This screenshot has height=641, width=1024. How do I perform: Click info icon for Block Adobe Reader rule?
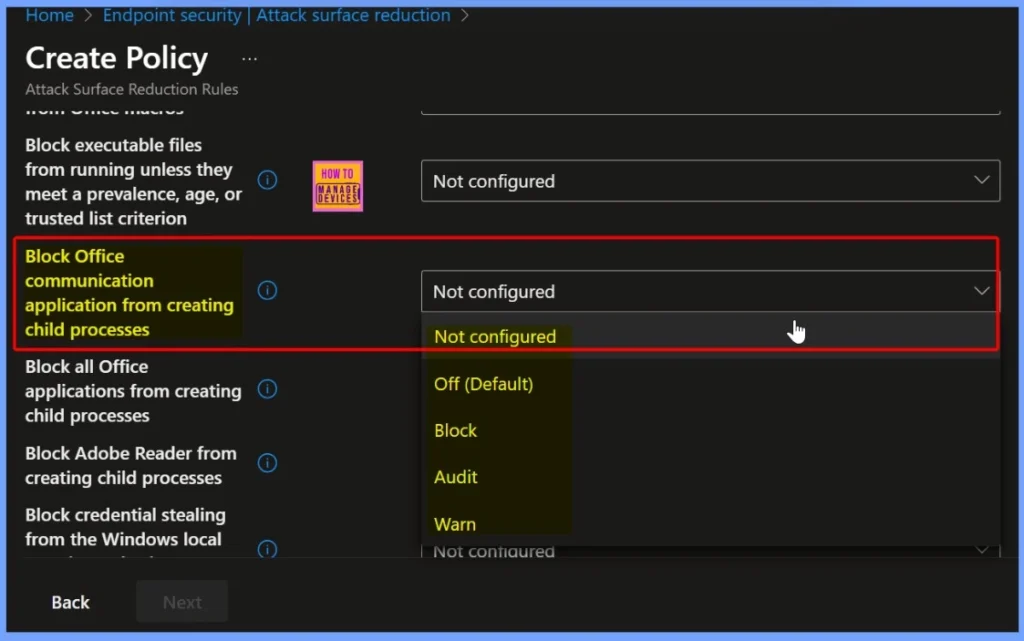(267, 463)
